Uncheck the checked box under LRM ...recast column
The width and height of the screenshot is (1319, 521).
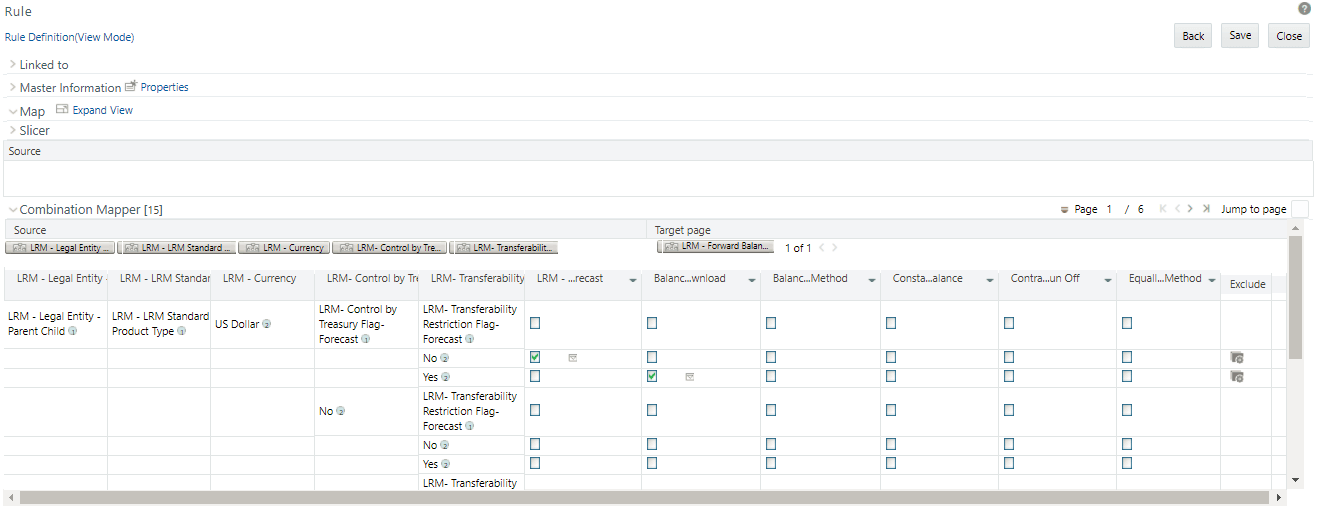click(535, 357)
